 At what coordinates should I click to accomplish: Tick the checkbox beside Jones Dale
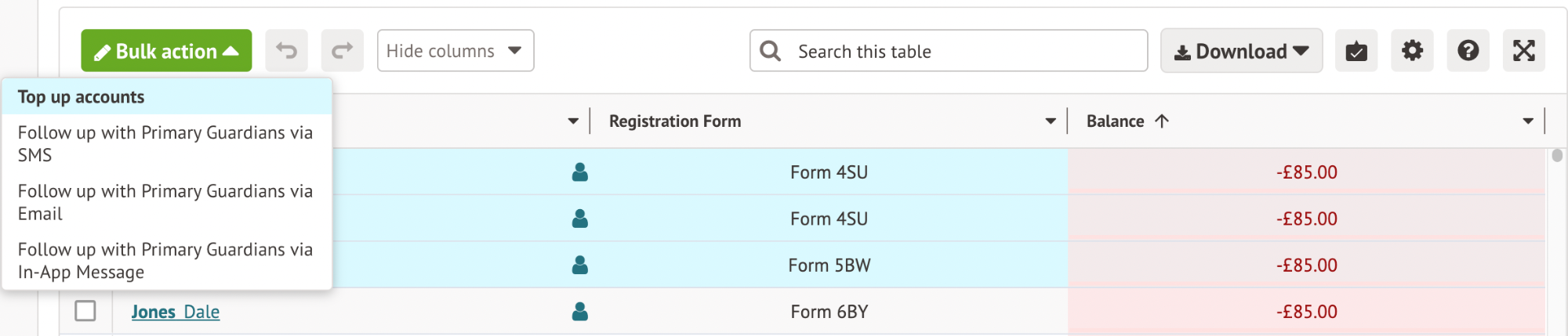pos(85,311)
